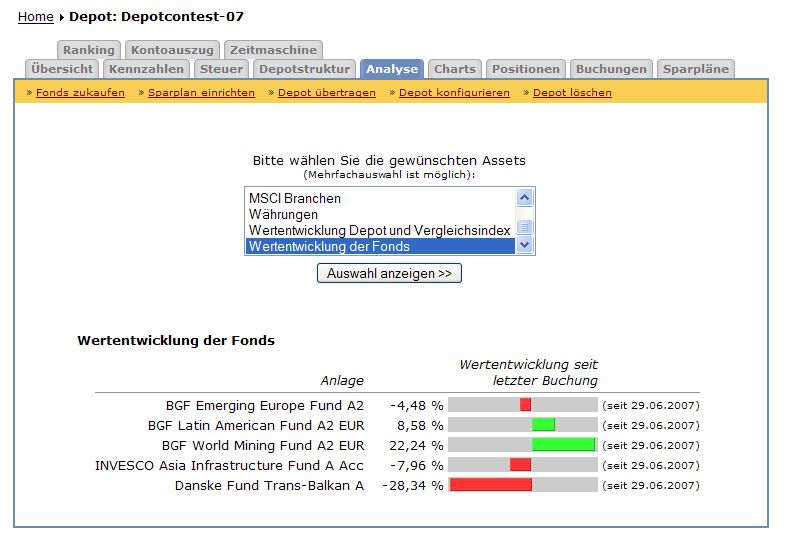This screenshot has height=558, width=810.
Task: Click Danske Fund Trans-Balkan A name
Action: click(x=269, y=486)
